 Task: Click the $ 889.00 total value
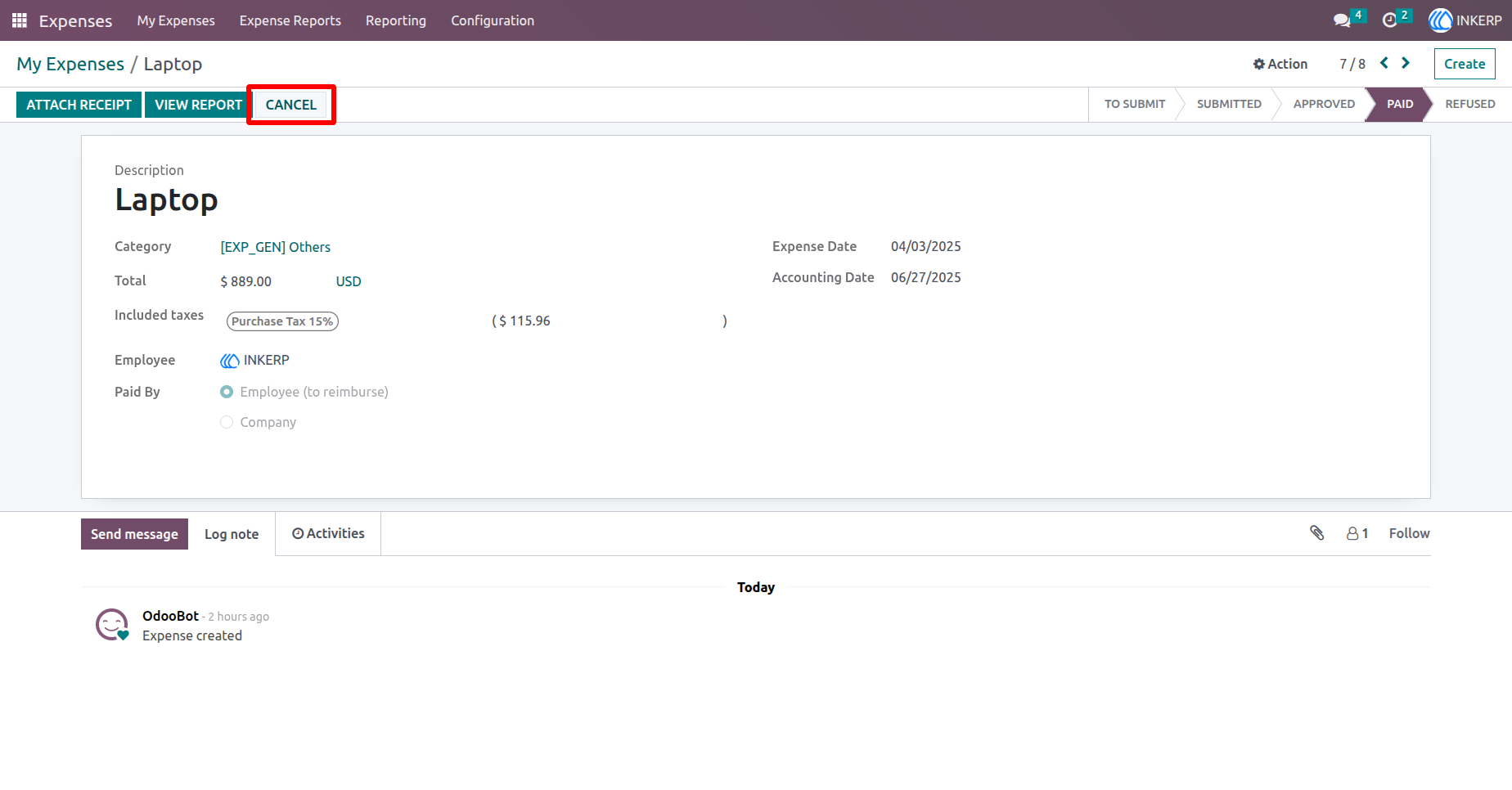point(246,281)
